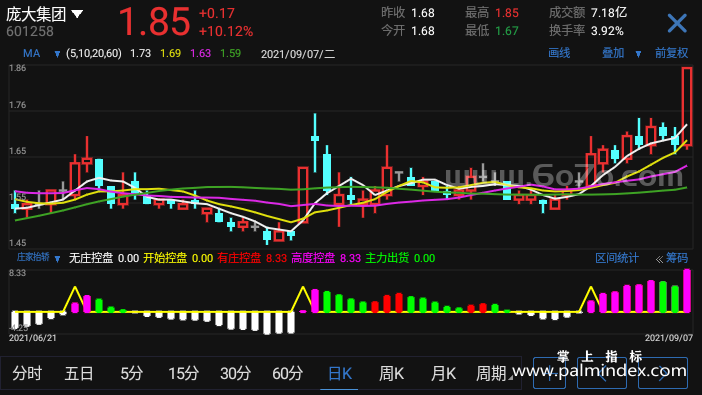Viewport: 702px width, 395px height.
Task: Select the 30分 timeframe tab
Action: point(235,373)
